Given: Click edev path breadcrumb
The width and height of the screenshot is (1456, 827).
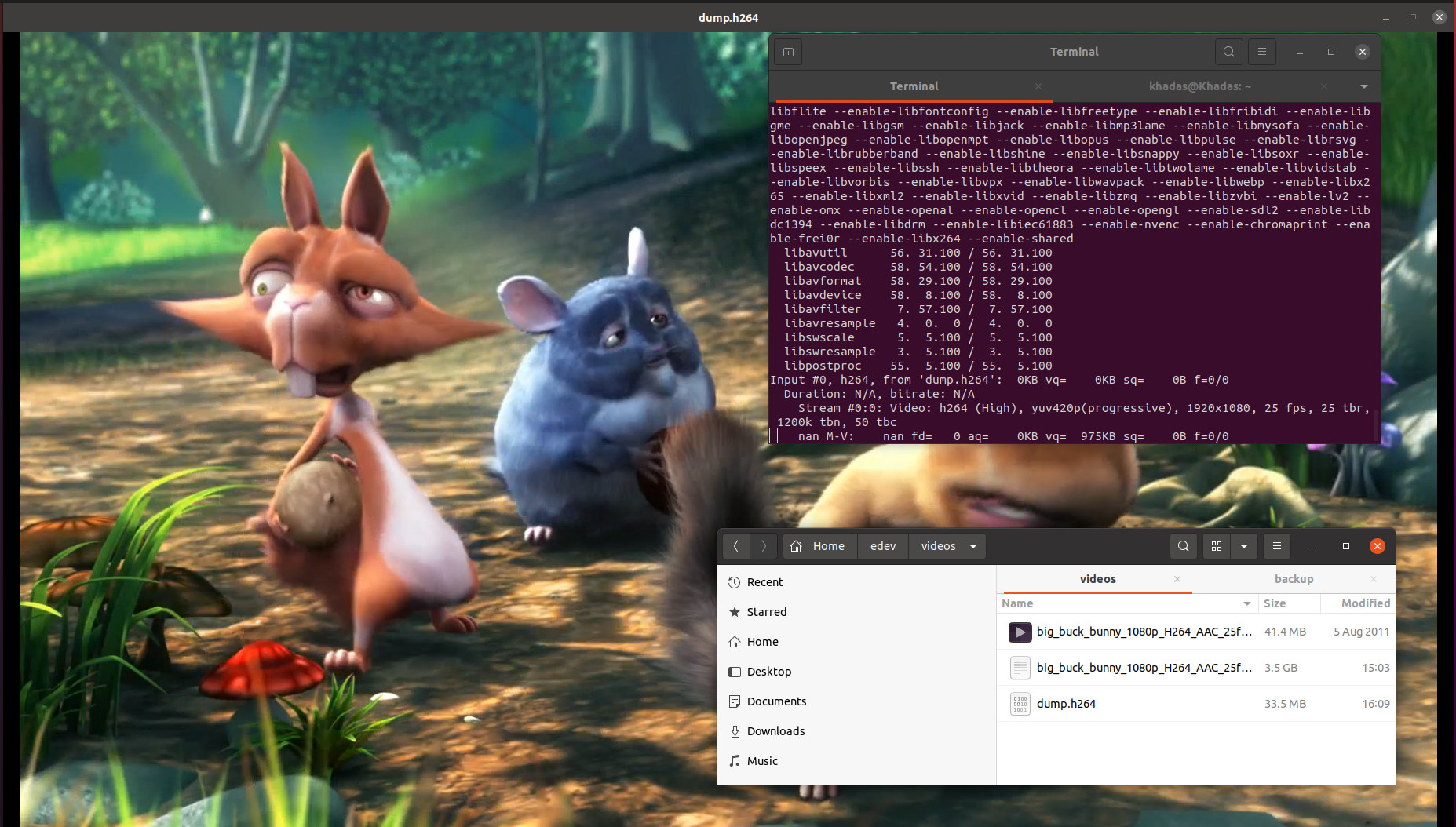Looking at the screenshot, I should click(x=883, y=546).
